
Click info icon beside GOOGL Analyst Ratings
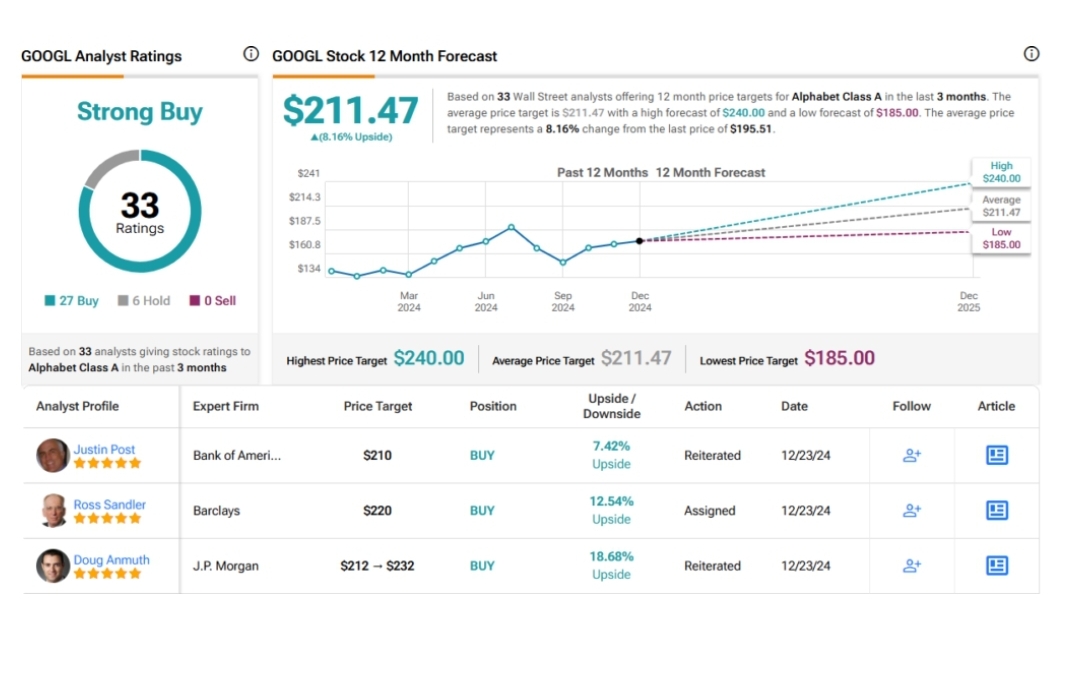pos(251,54)
